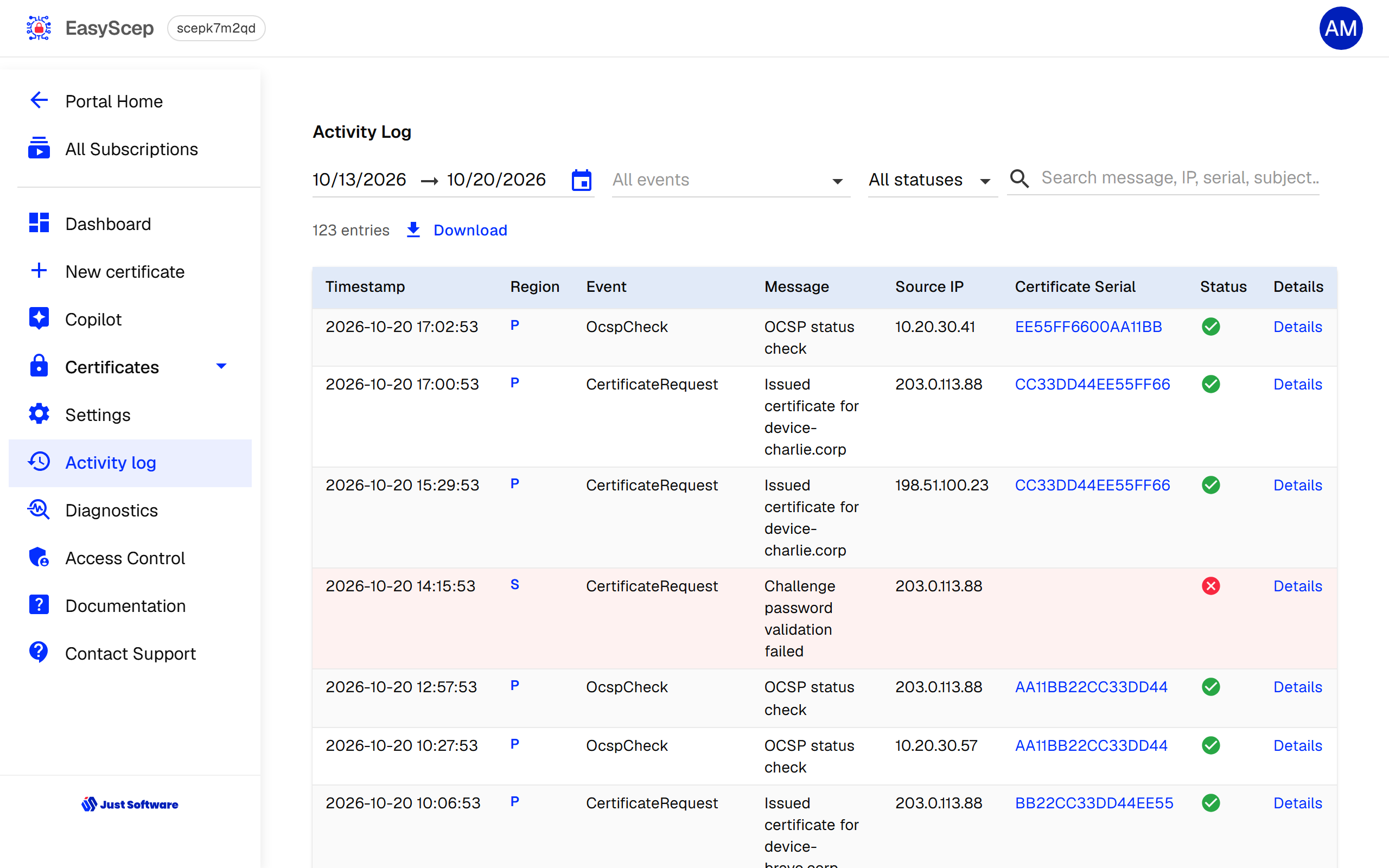Open Details for 12:57:53 OcspCheck row

pyautogui.click(x=1298, y=687)
